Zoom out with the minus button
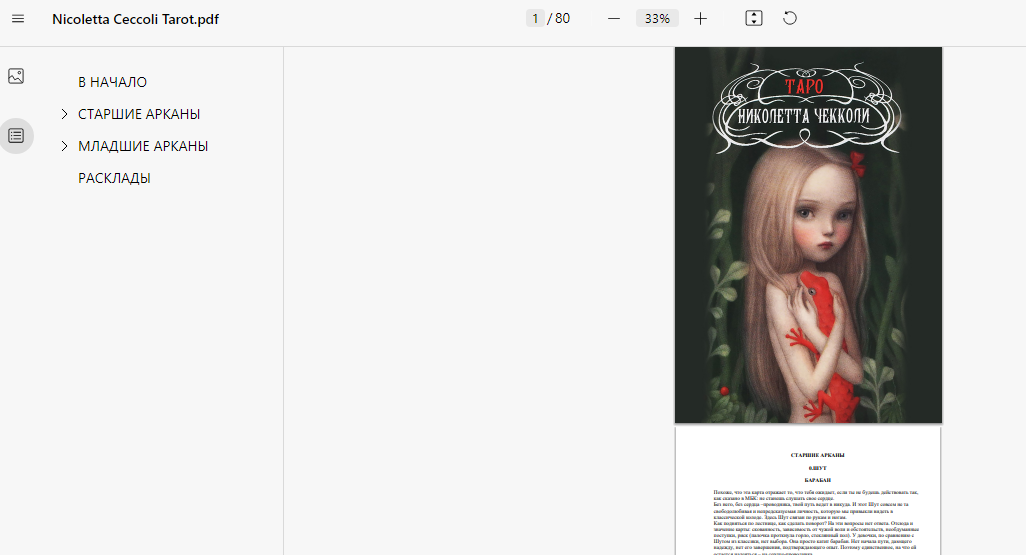The height and width of the screenshot is (555, 1026). 613,19
